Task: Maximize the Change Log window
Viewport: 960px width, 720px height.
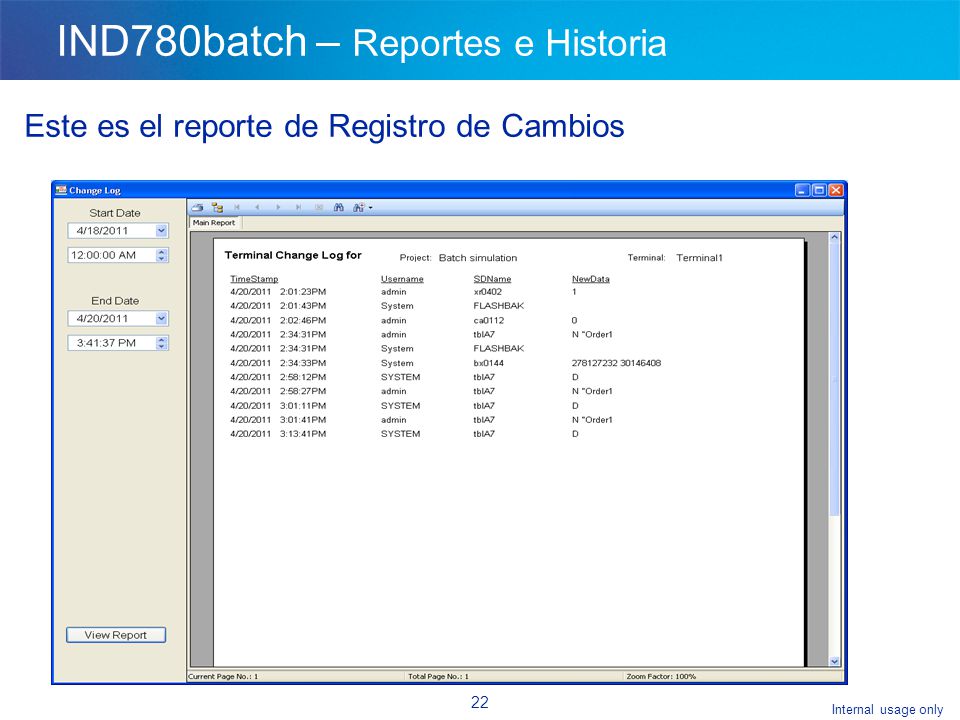Action: click(x=819, y=190)
